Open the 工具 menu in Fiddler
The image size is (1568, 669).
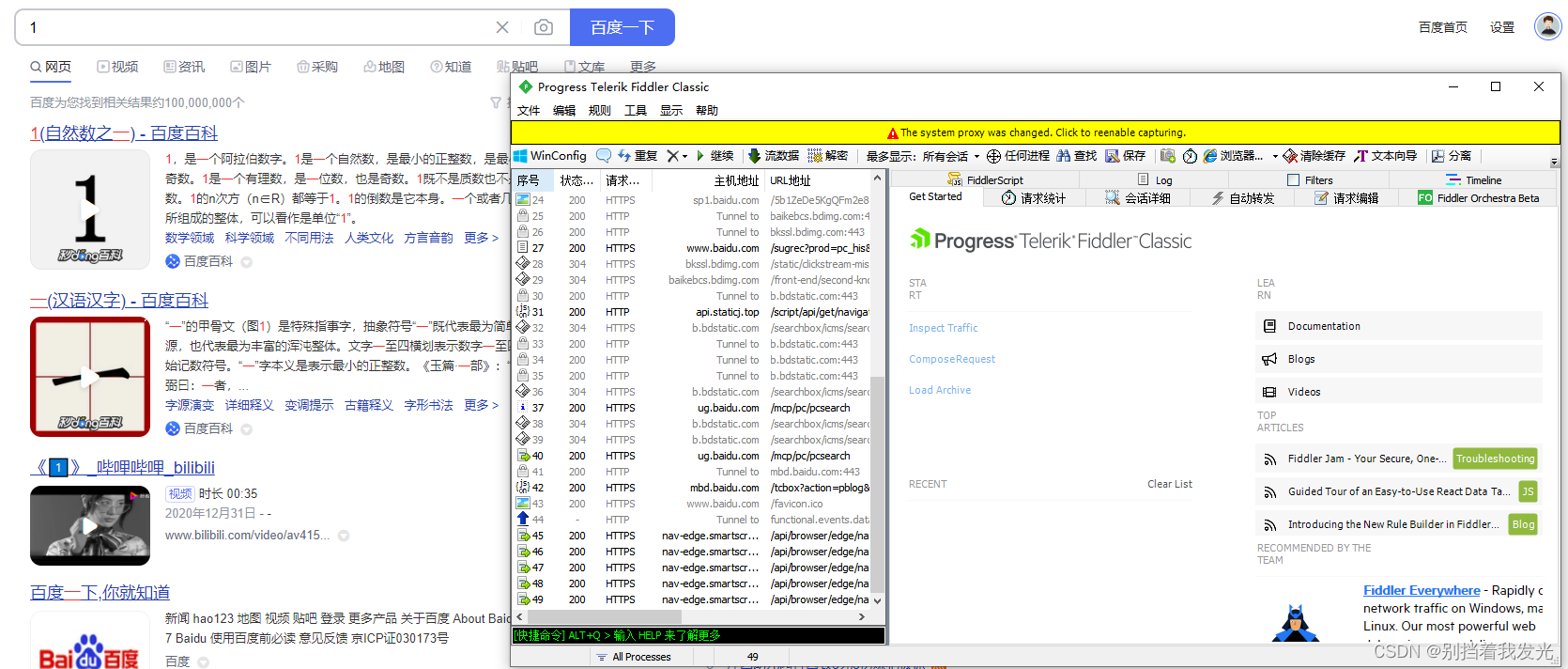(636, 111)
